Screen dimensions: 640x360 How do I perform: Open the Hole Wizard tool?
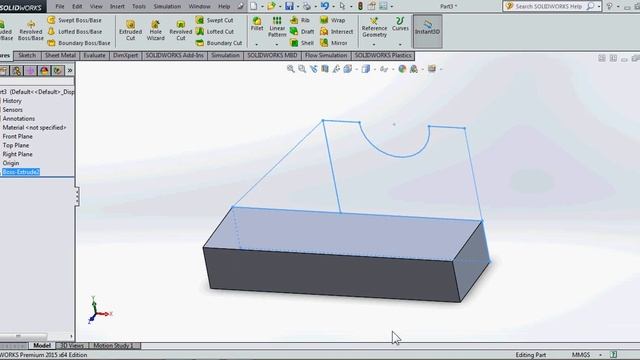[156, 30]
